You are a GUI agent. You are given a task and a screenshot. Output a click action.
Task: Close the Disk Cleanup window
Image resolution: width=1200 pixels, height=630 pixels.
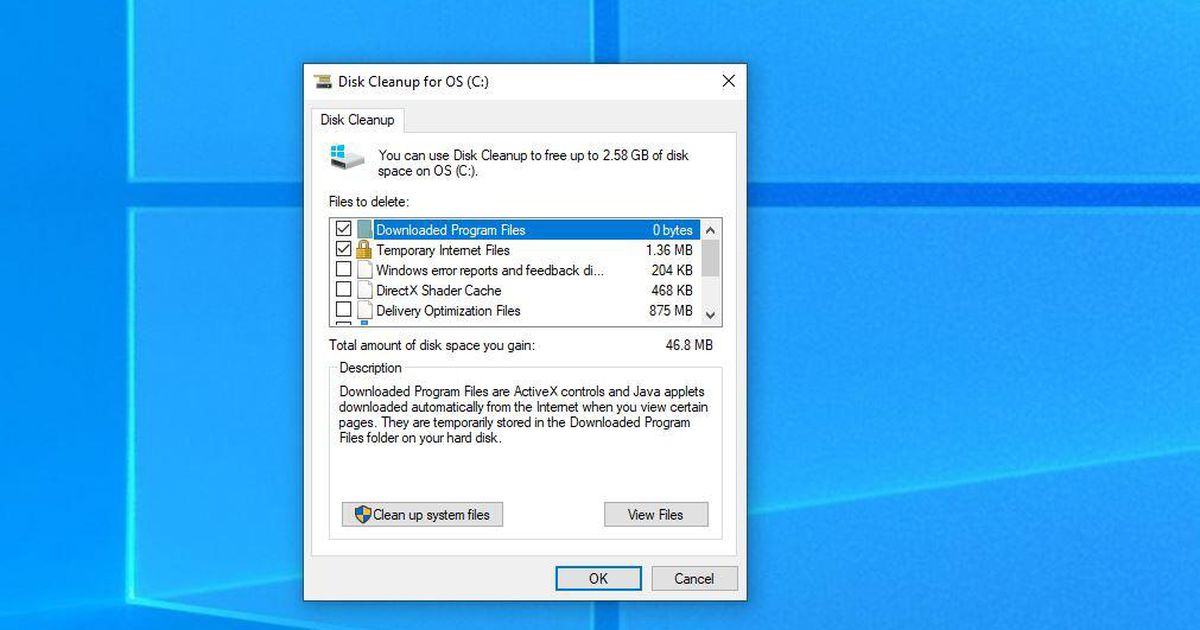point(729,81)
